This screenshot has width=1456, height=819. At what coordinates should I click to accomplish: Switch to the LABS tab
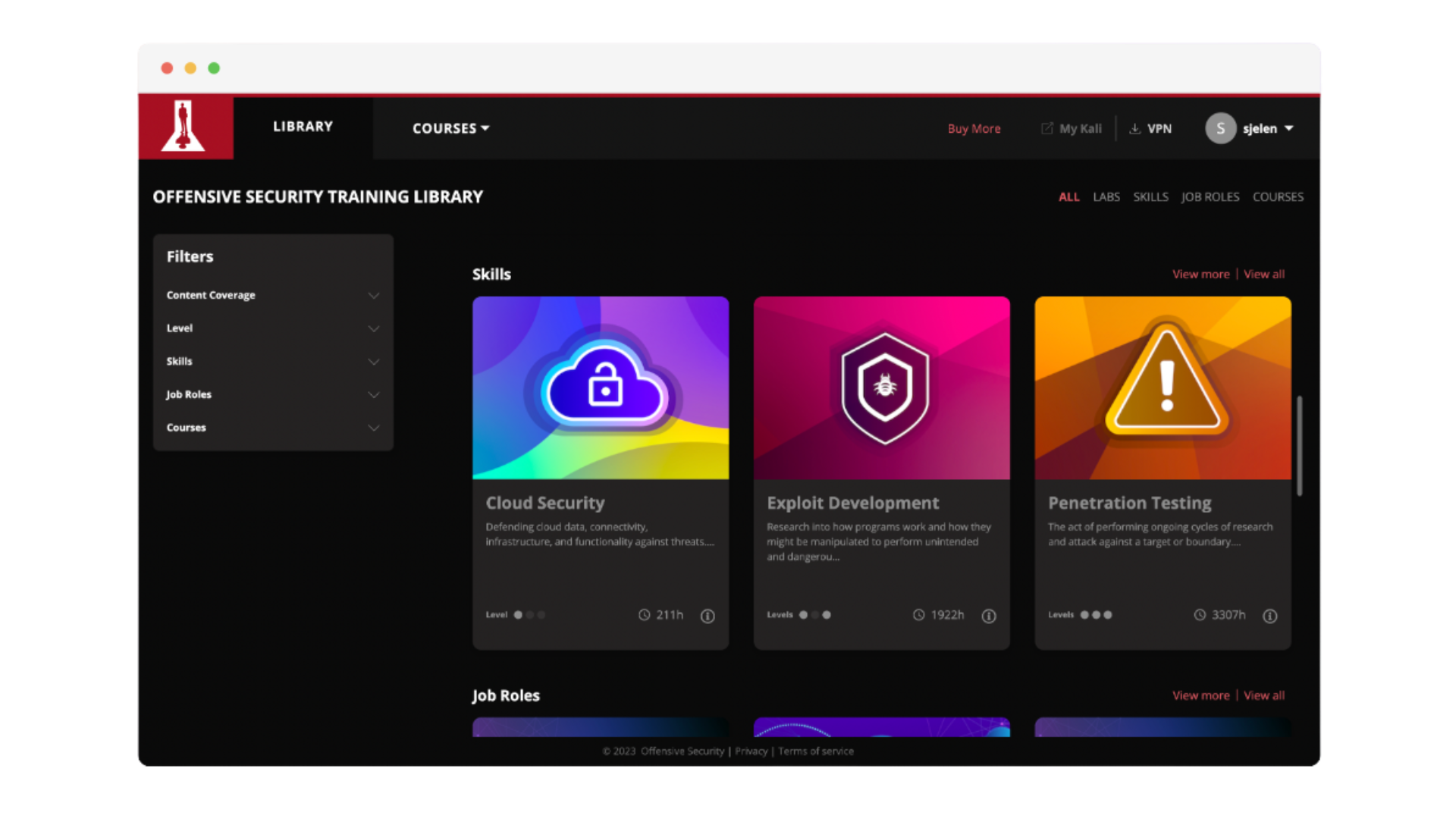tap(1106, 196)
